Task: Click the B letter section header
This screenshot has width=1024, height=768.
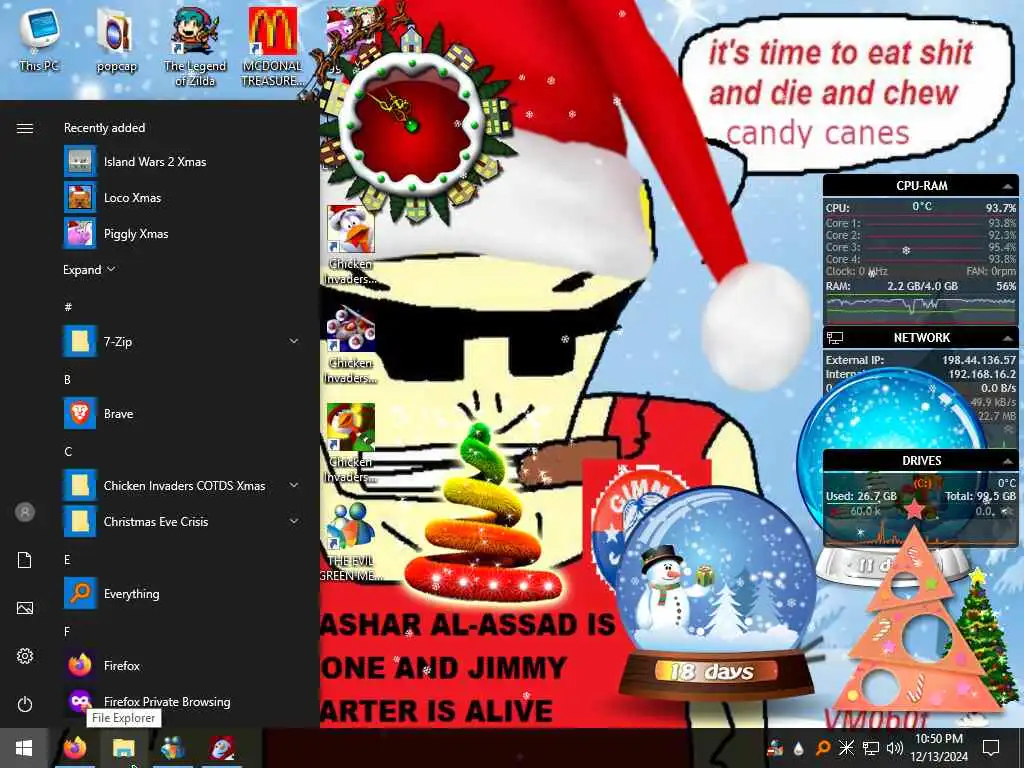Action: [x=67, y=379]
